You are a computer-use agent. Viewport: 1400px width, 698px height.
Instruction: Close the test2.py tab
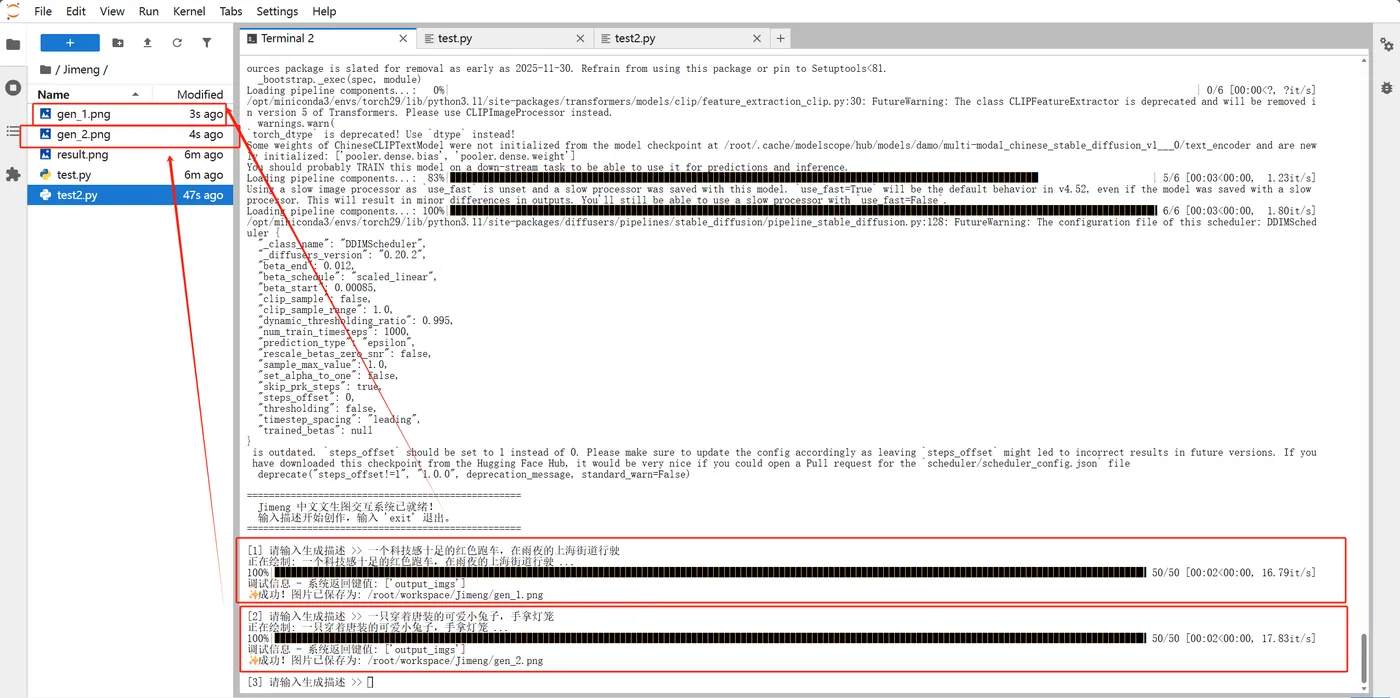757,38
